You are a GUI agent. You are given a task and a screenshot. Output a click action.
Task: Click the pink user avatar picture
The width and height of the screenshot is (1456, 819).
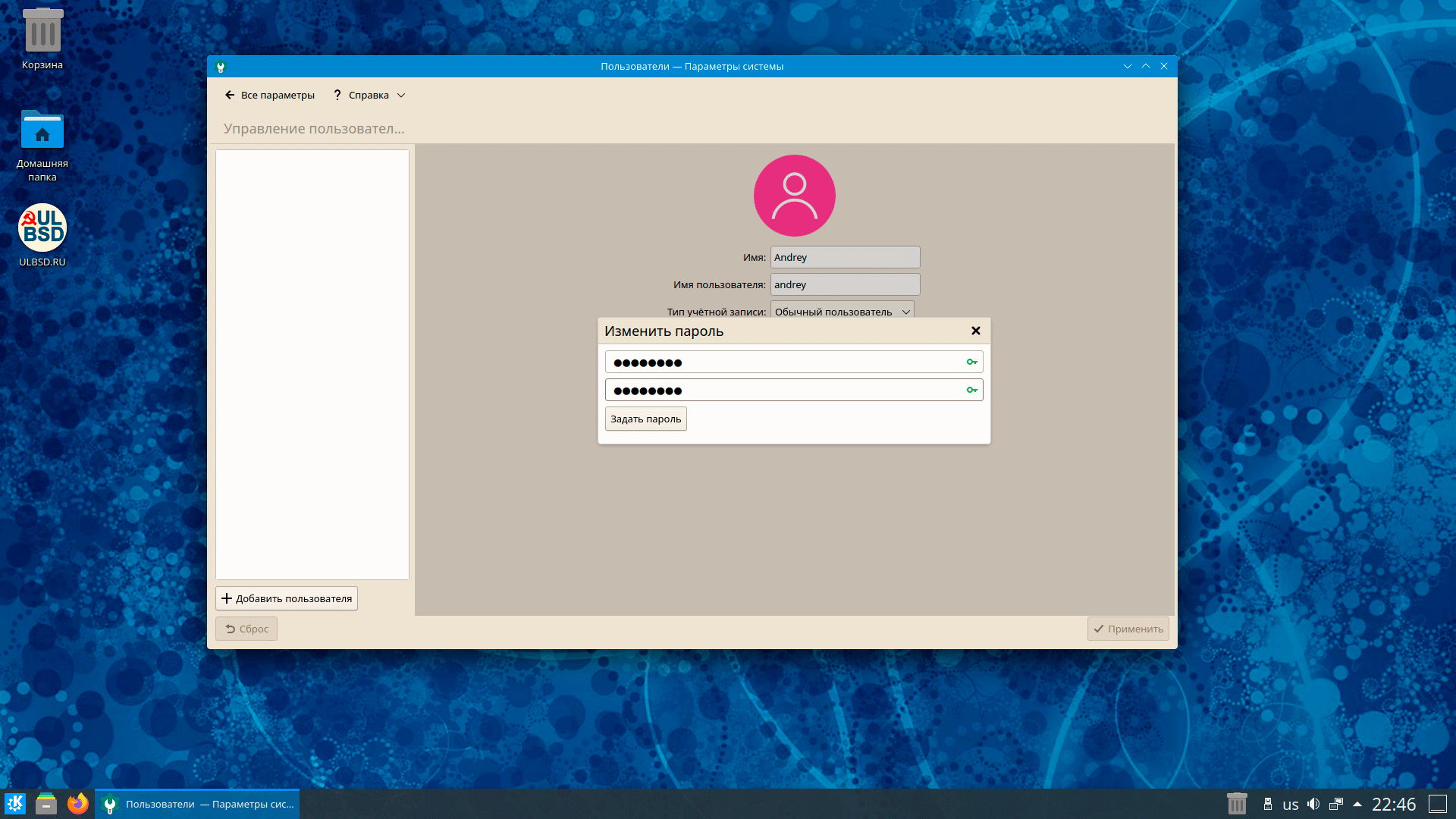tap(794, 196)
